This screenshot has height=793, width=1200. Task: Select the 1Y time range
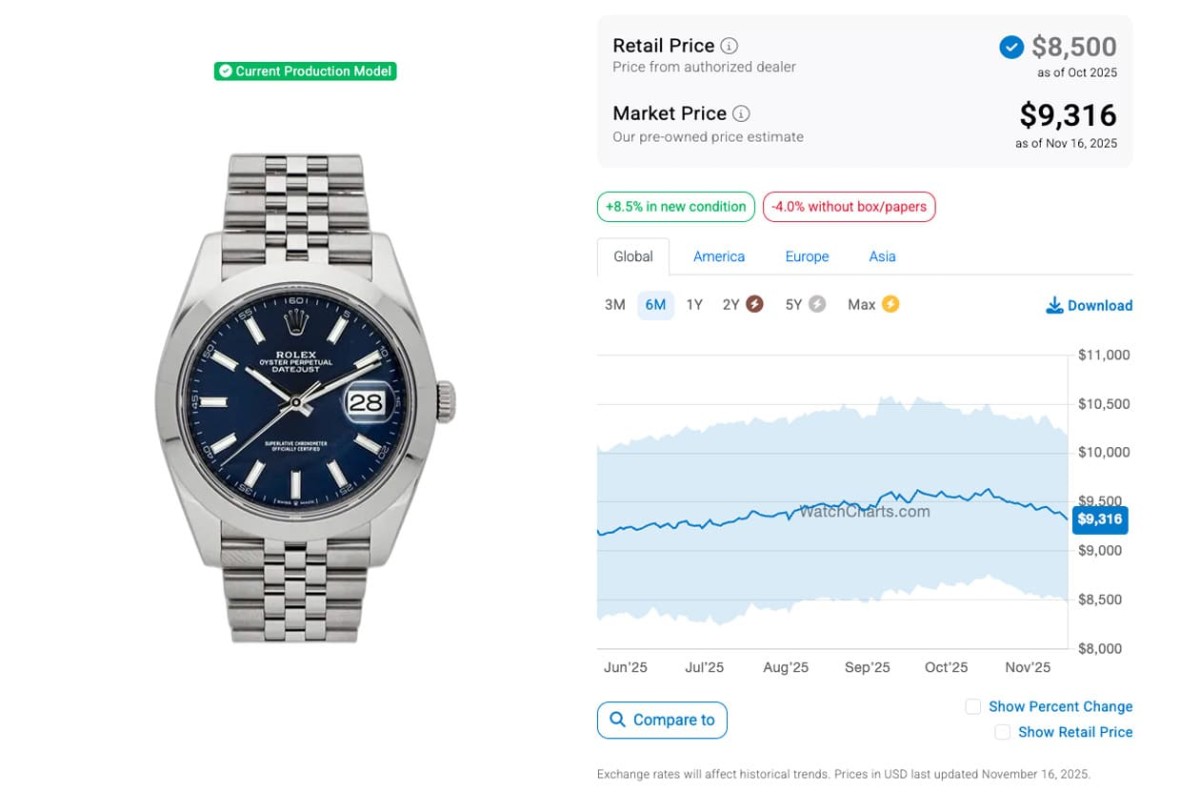694,305
